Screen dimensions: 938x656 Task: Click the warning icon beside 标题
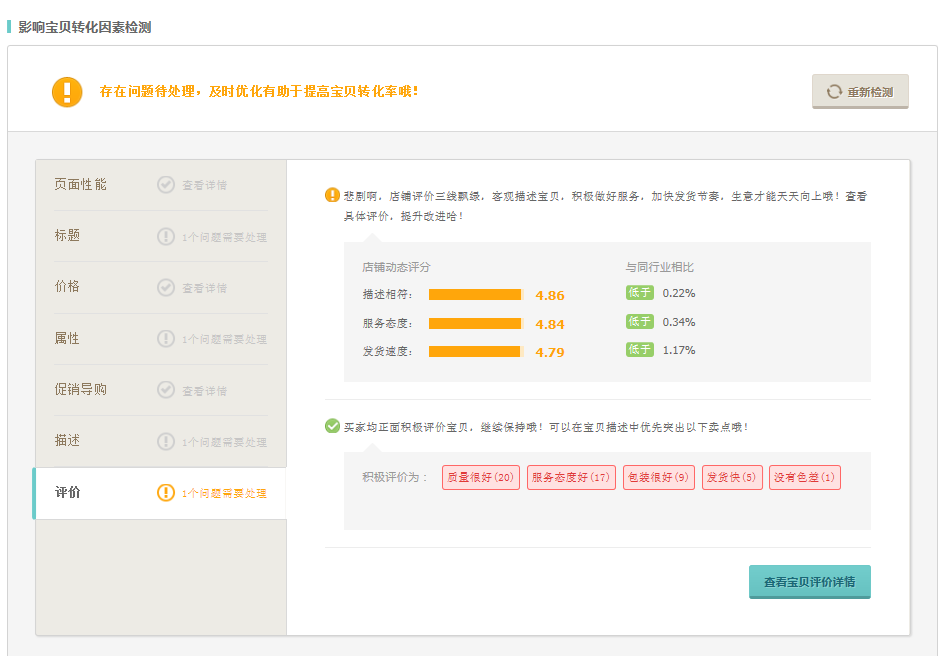click(166, 236)
